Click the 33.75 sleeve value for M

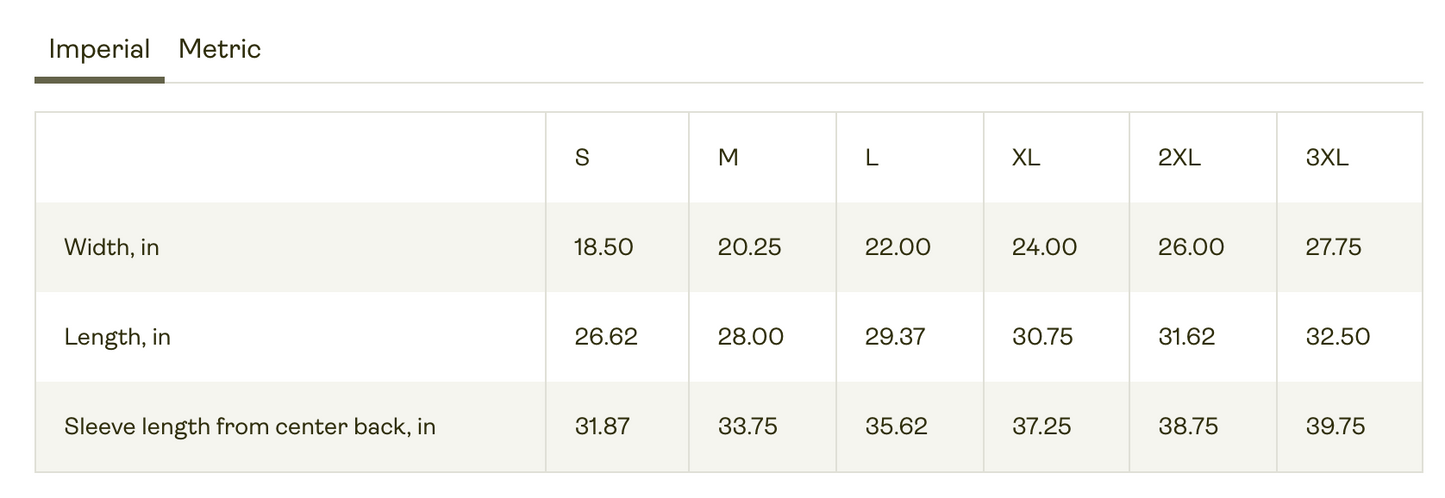748,426
